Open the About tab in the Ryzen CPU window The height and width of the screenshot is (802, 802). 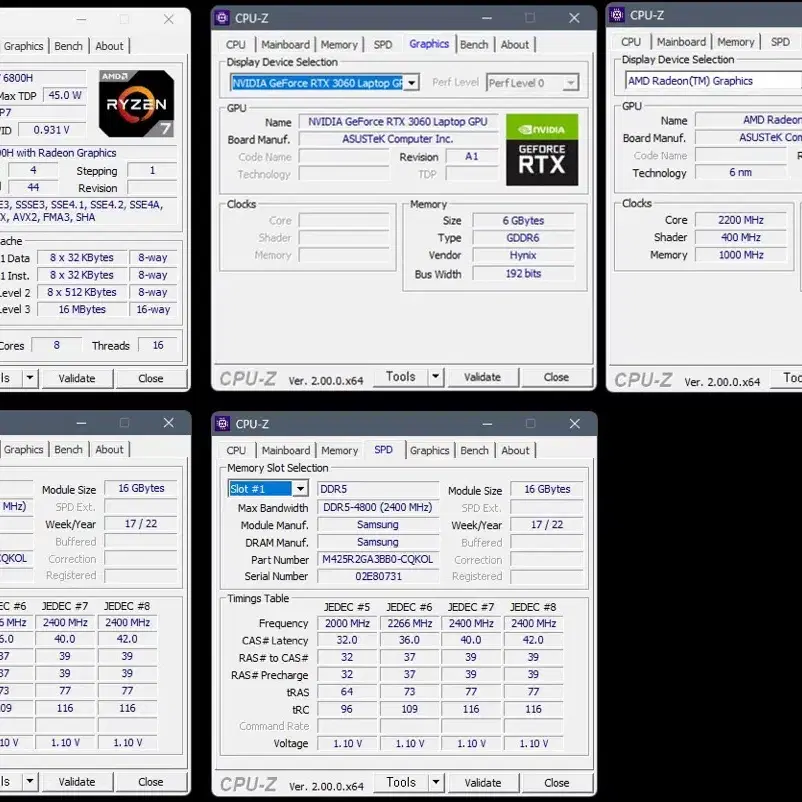tap(109, 46)
